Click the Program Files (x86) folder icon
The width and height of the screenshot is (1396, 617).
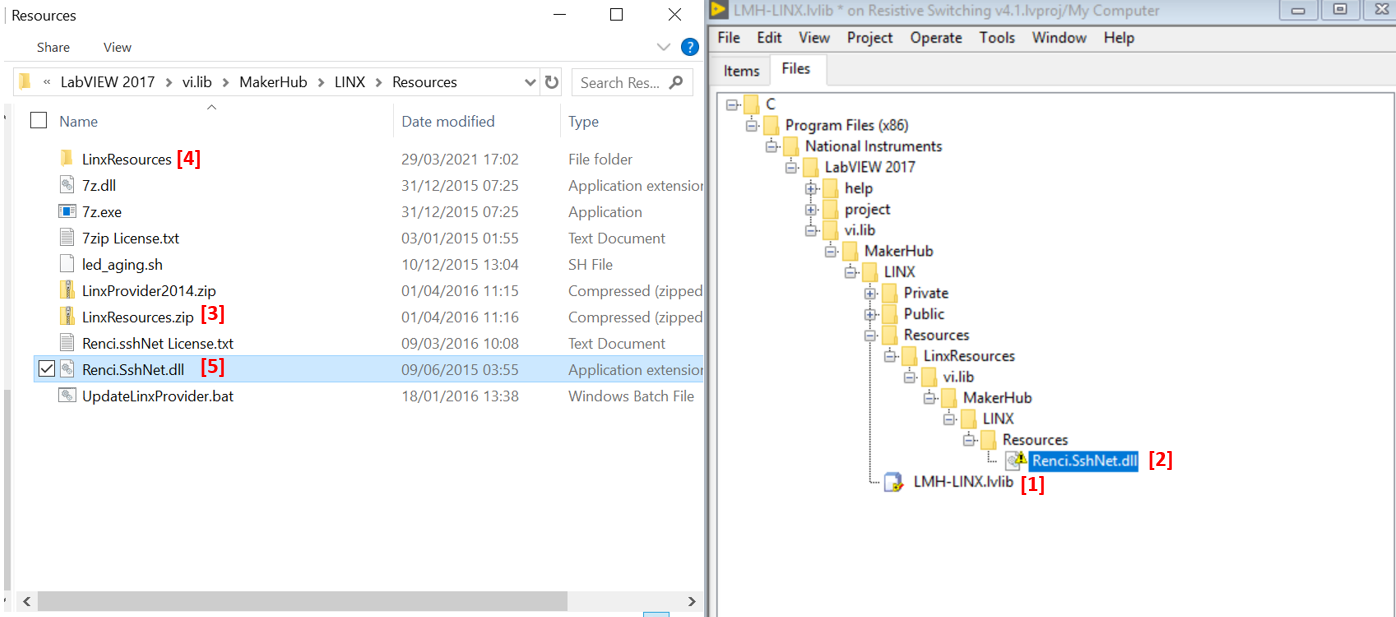pyautogui.click(x=771, y=125)
